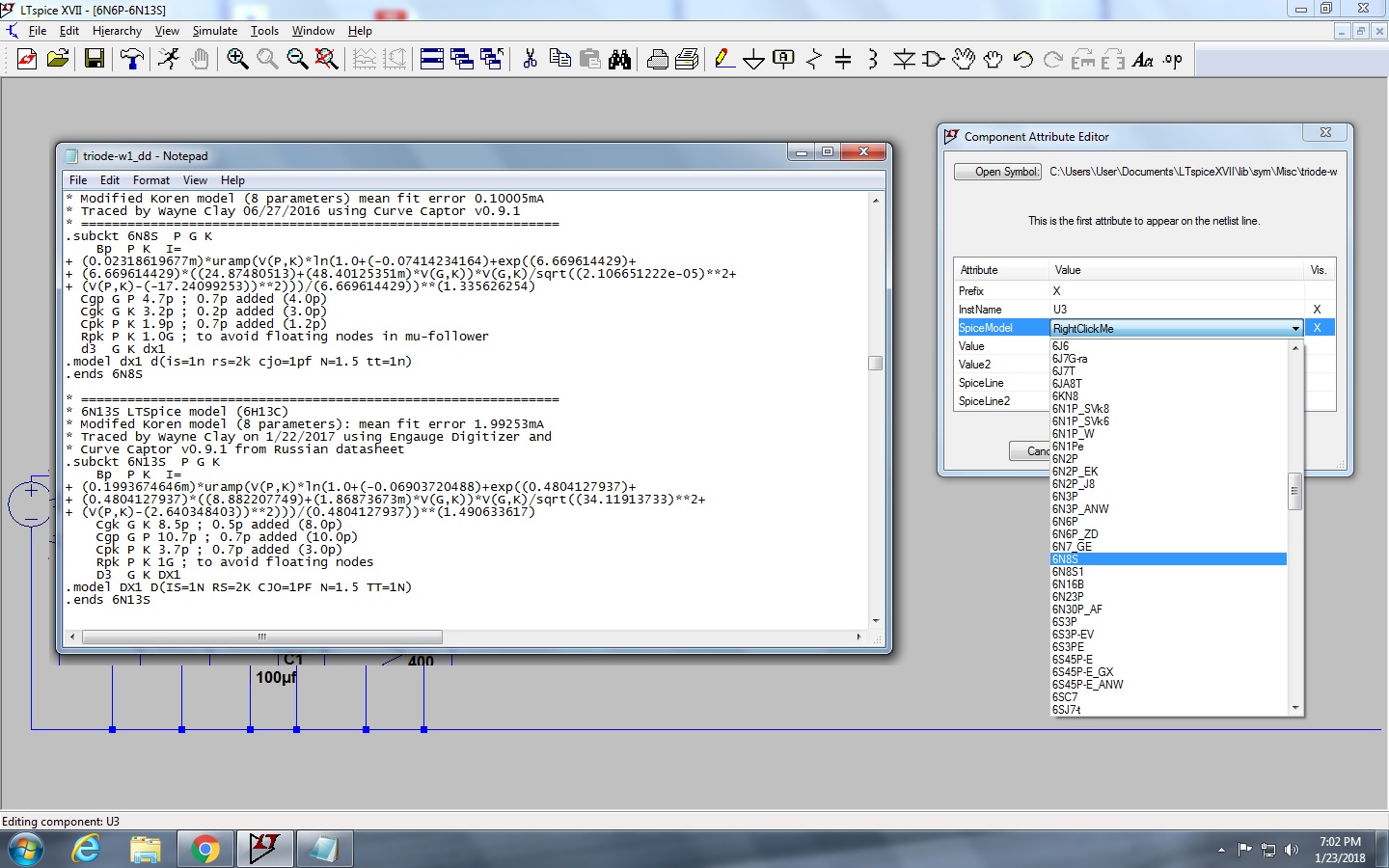Open File Explorer from taskbar
1389x868 pixels.
tap(146, 850)
